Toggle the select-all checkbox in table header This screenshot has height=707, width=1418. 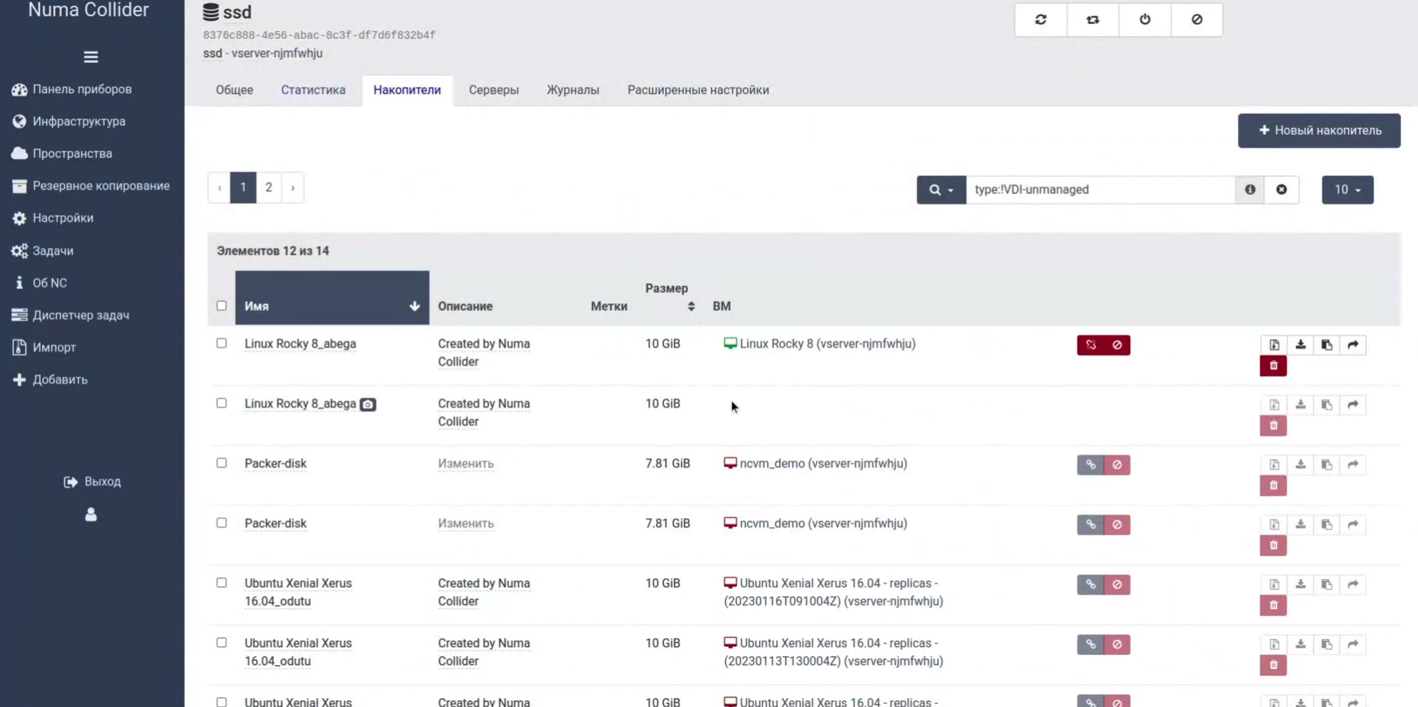click(222, 306)
